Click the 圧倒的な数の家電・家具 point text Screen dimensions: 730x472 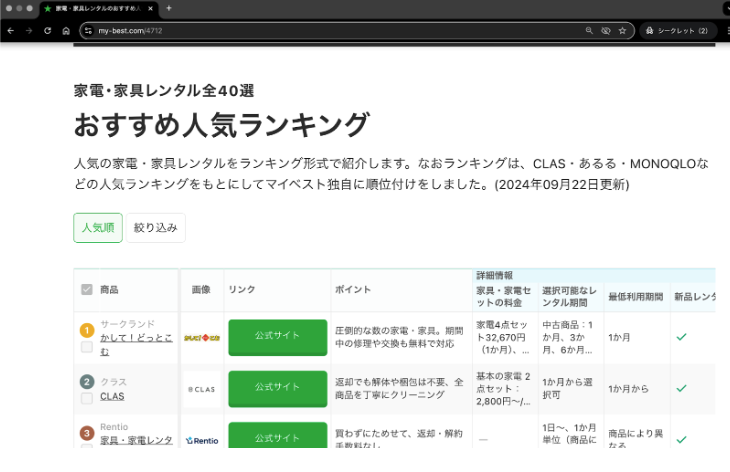(399, 337)
